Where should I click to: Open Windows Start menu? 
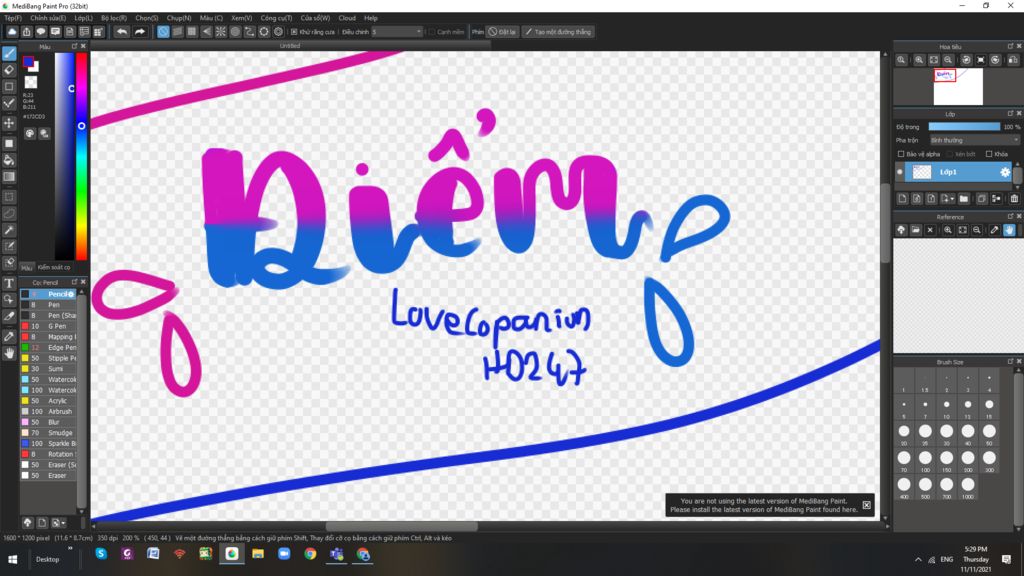coord(12,559)
